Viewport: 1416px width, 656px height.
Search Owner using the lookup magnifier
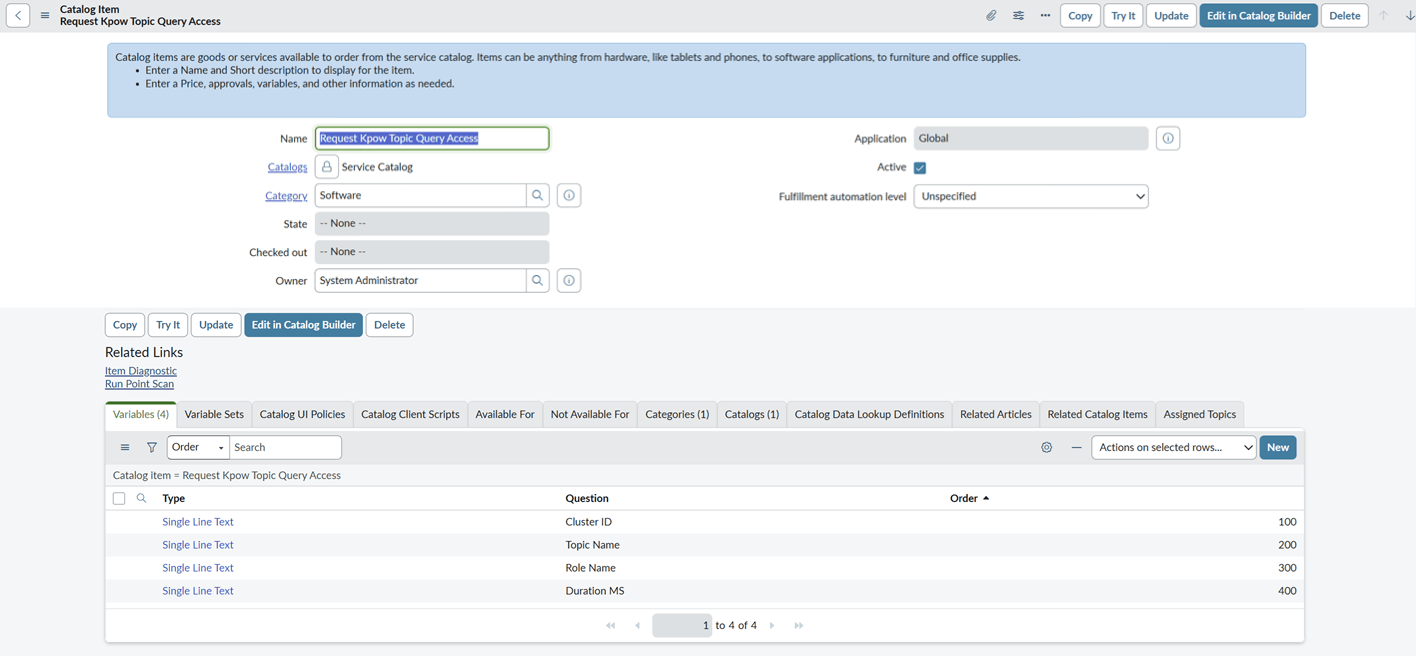pyautogui.click(x=538, y=281)
